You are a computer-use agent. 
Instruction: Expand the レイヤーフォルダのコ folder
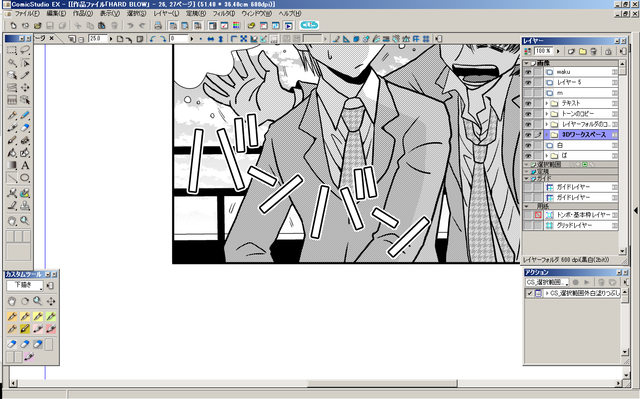click(x=547, y=124)
